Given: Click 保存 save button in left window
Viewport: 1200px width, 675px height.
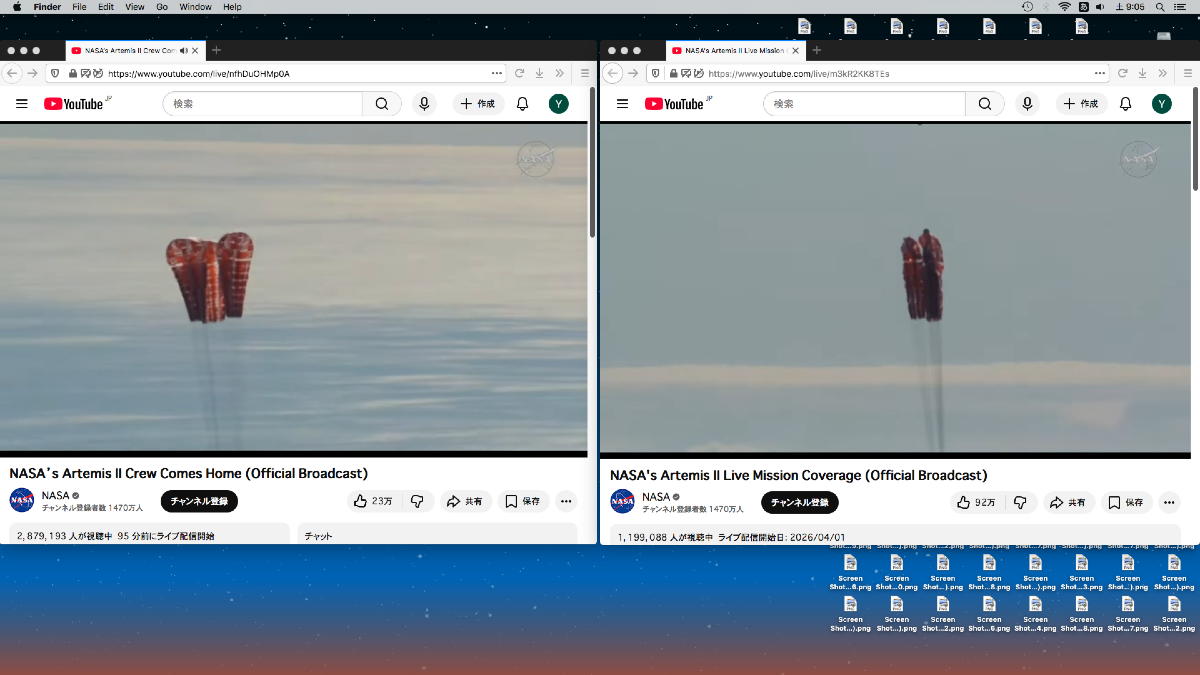Looking at the screenshot, I should click(523, 501).
